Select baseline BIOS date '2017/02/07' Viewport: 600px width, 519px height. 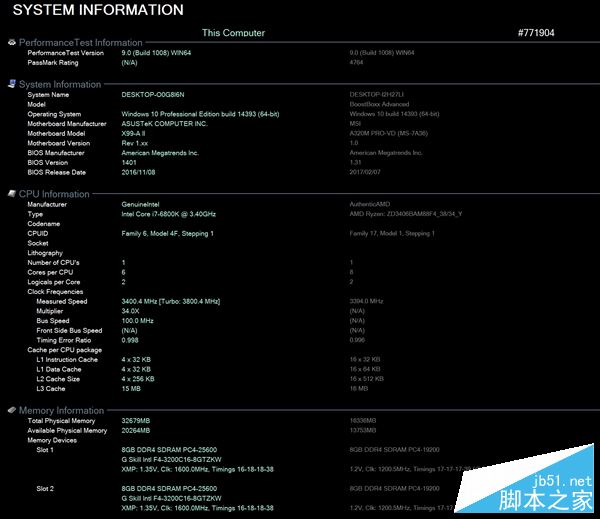pos(365,172)
